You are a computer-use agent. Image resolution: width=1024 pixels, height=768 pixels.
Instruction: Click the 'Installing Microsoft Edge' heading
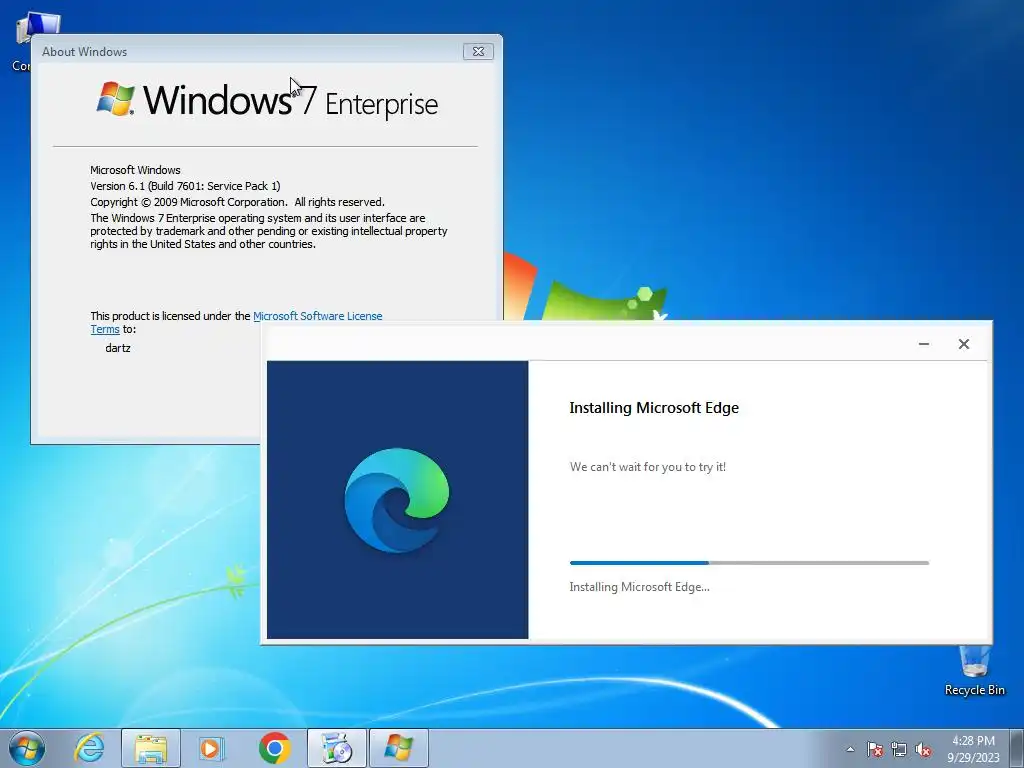(x=654, y=408)
